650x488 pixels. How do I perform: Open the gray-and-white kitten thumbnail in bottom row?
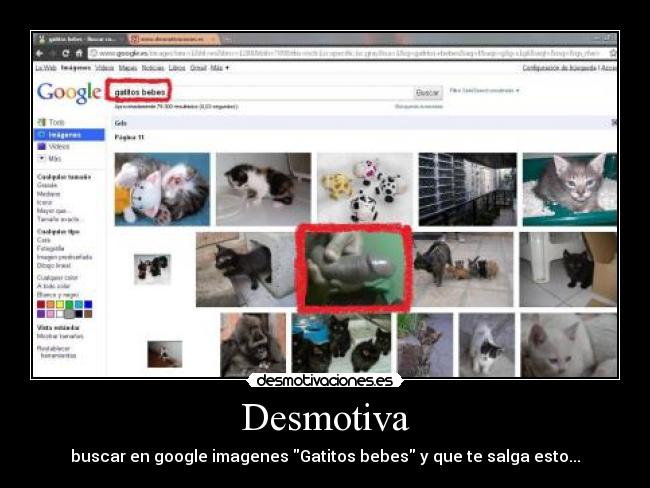point(487,345)
